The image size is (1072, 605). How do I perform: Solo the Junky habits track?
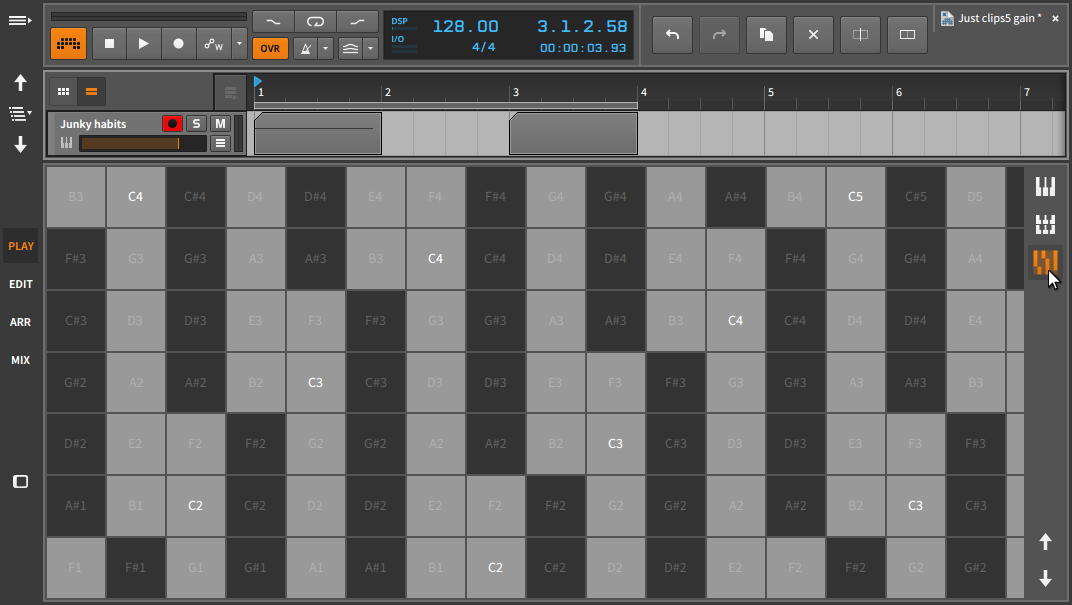[196, 123]
